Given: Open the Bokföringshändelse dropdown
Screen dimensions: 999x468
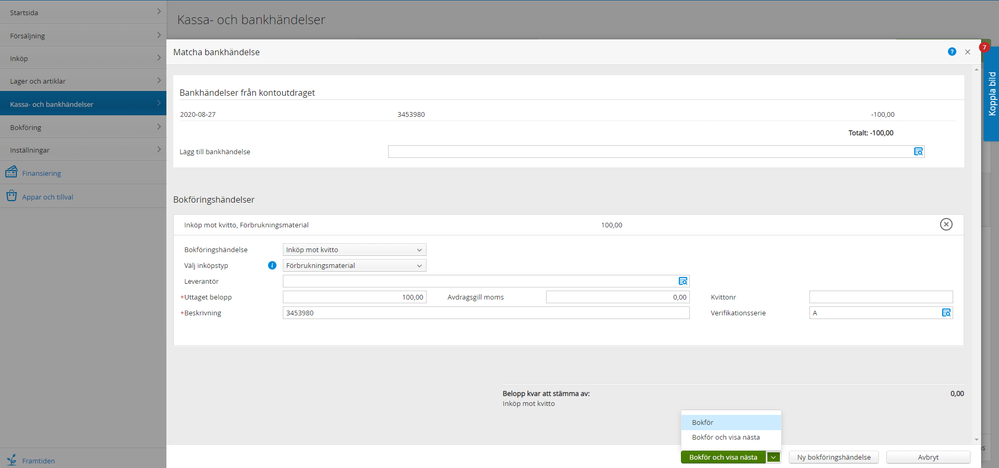Looking at the screenshot, I should 355,250.
